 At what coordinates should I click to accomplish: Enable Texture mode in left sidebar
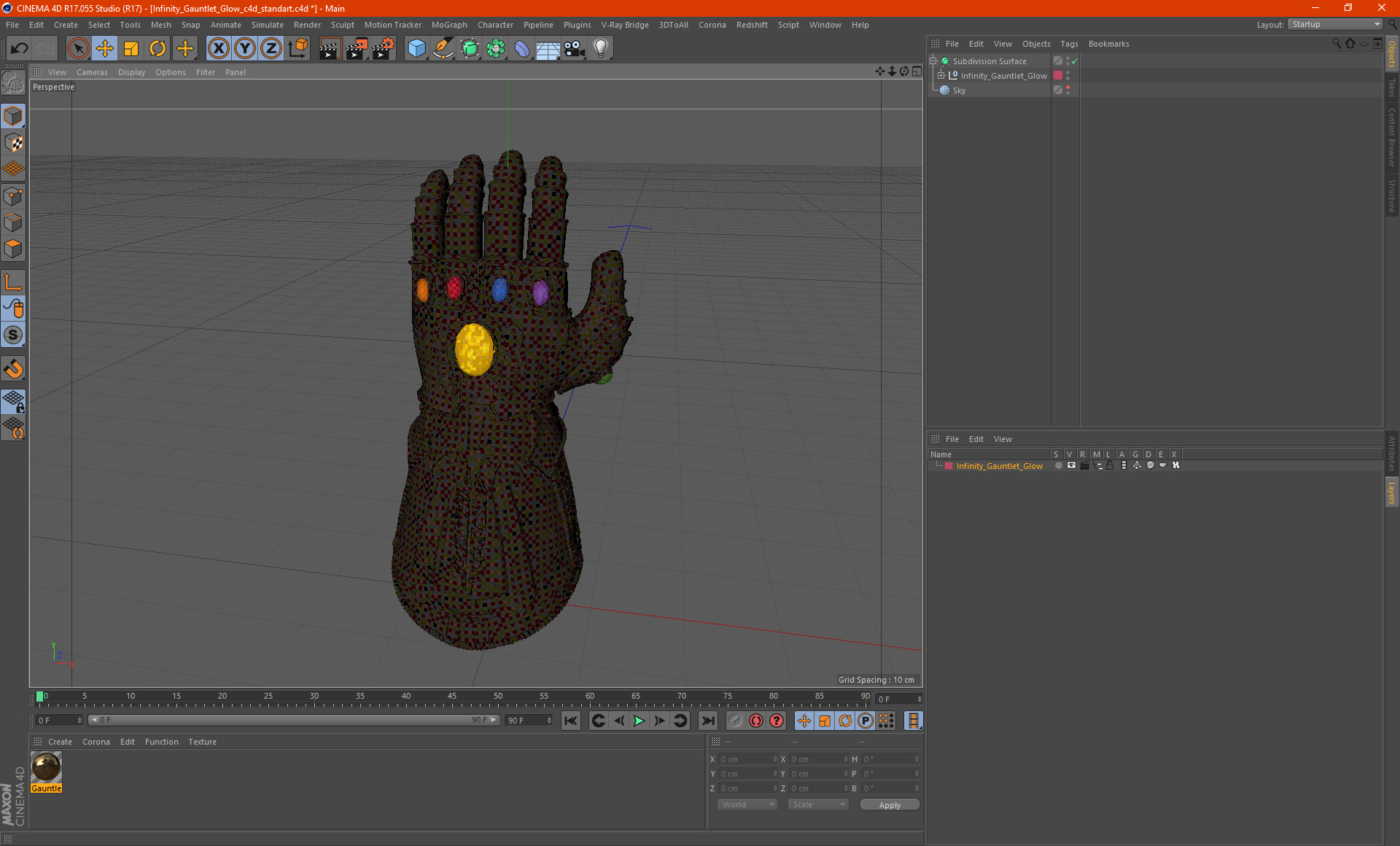13,143
